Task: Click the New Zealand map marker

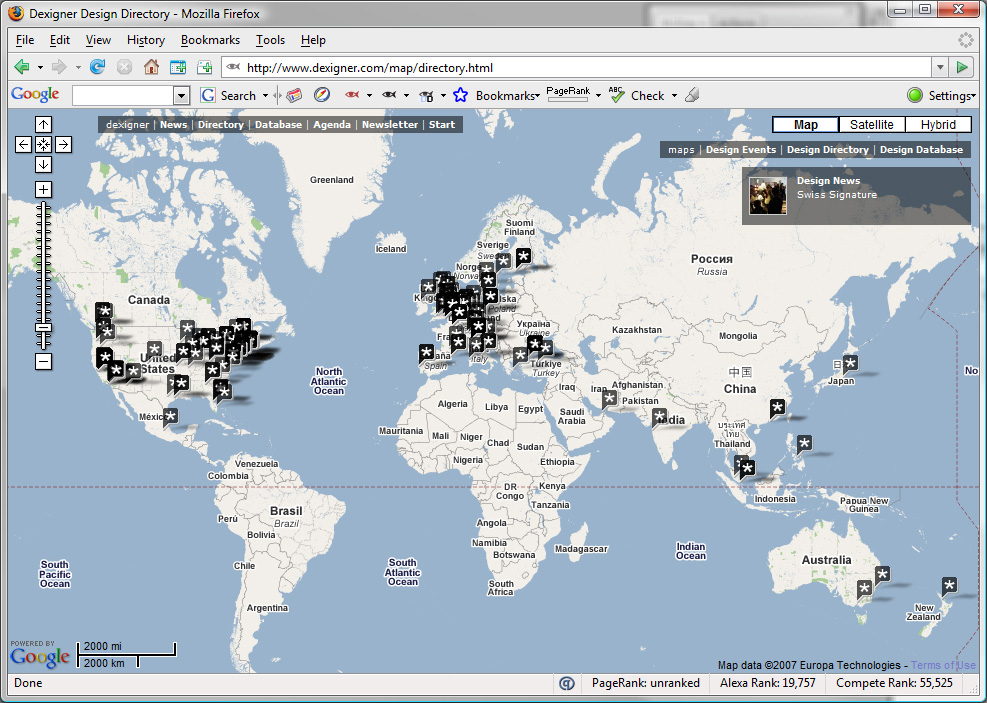Action: tap(948, 585)
